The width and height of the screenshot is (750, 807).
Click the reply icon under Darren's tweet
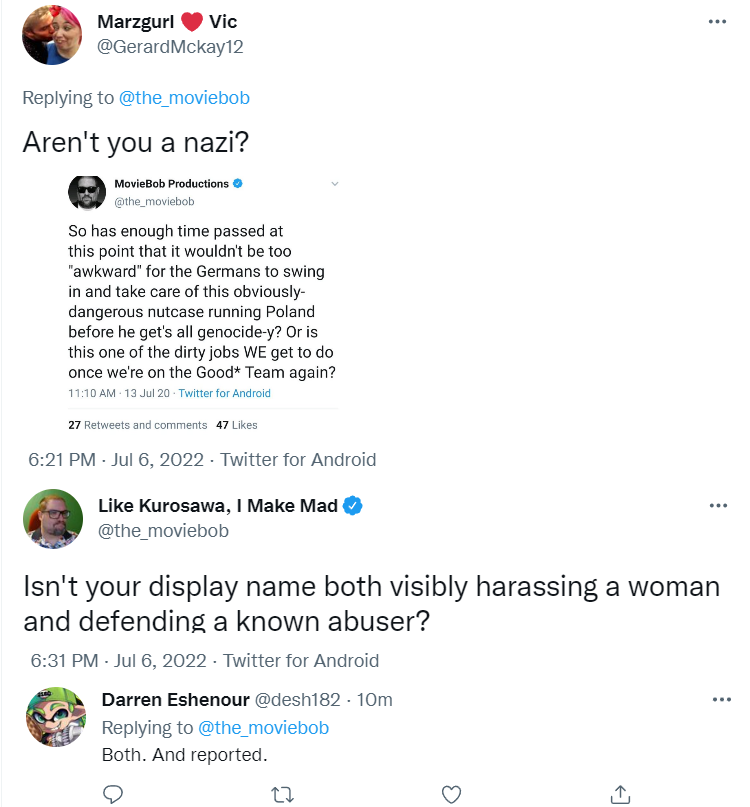coord(113,794)
